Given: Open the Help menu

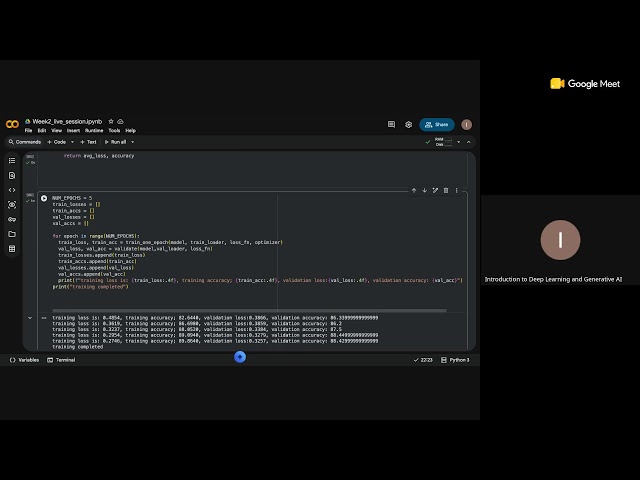Looking at the screenshot, I should click(x=131, y=131).
